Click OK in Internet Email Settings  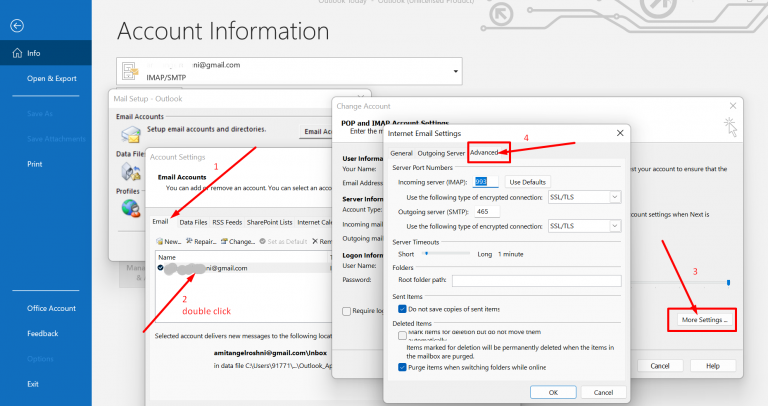553,392
